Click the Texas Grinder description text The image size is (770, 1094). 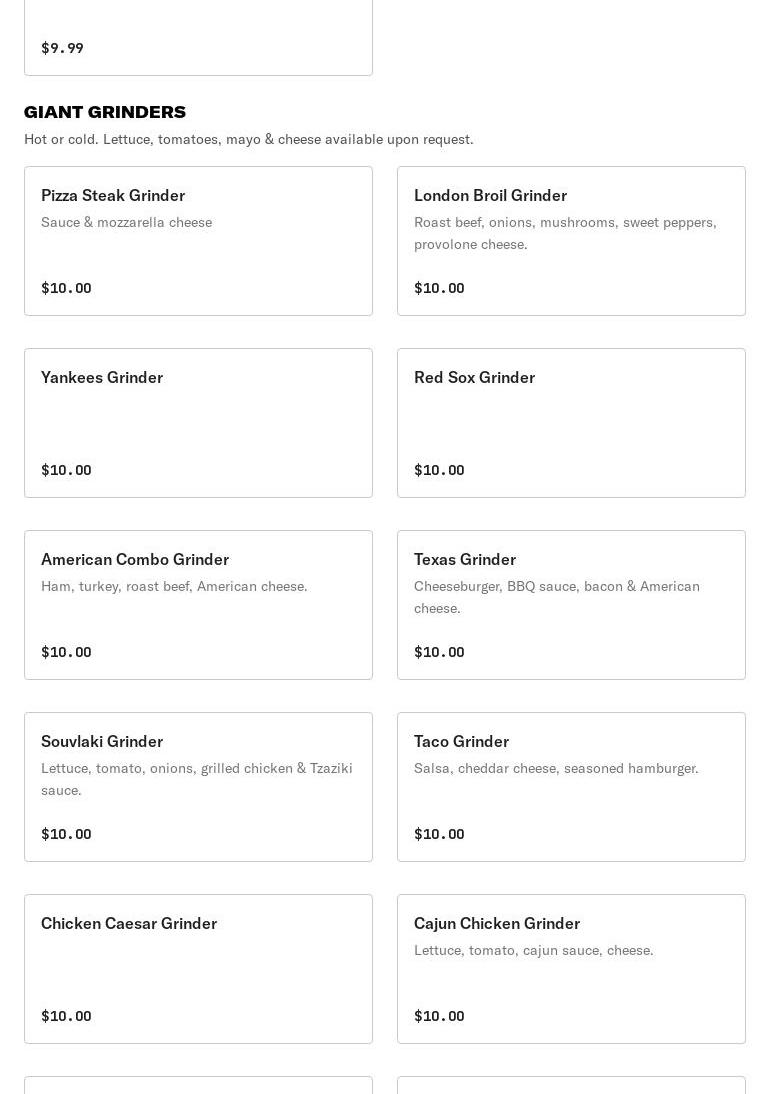[557, 597]
